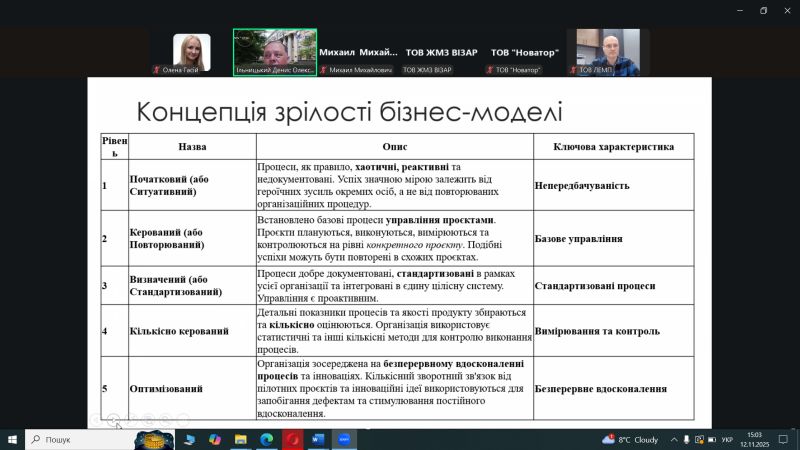Select the ТОВ ЛЕМП participant video
Image resolution: width=800 pixels, height=450 pixels.
click(x=608, y=52)
